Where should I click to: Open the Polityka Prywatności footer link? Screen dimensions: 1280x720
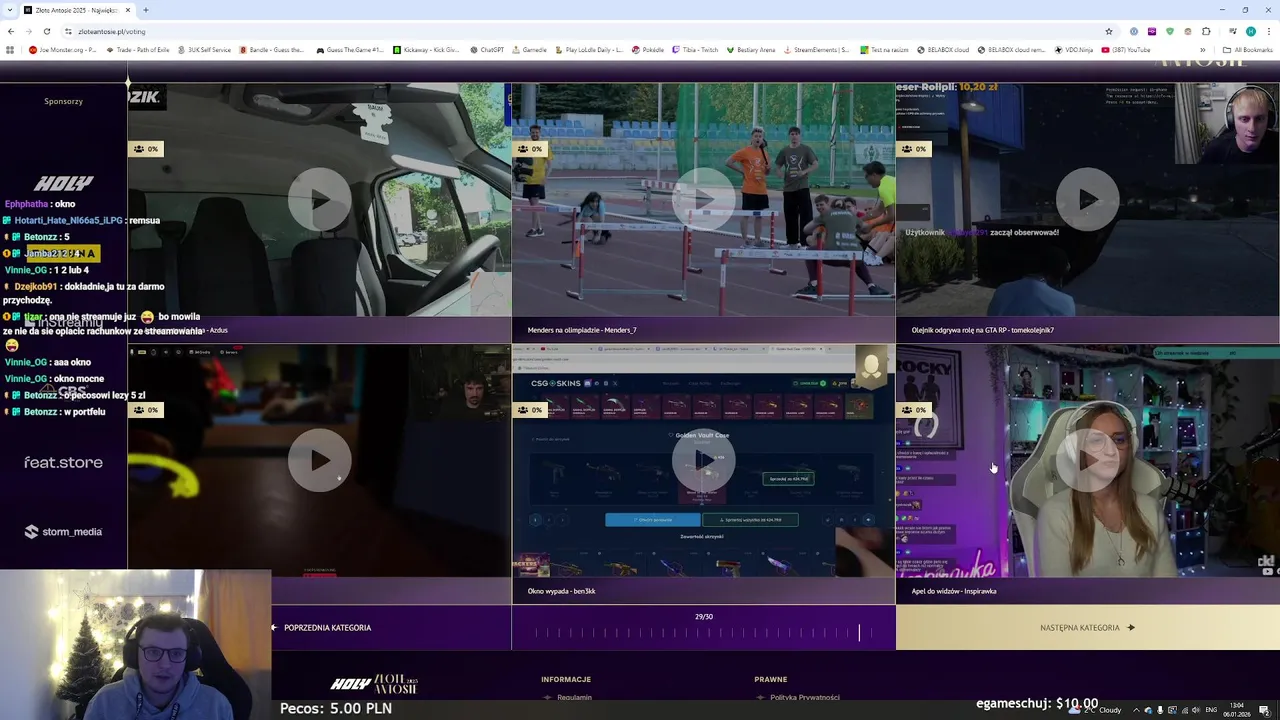pyautogui.click(x=805, y=697)
